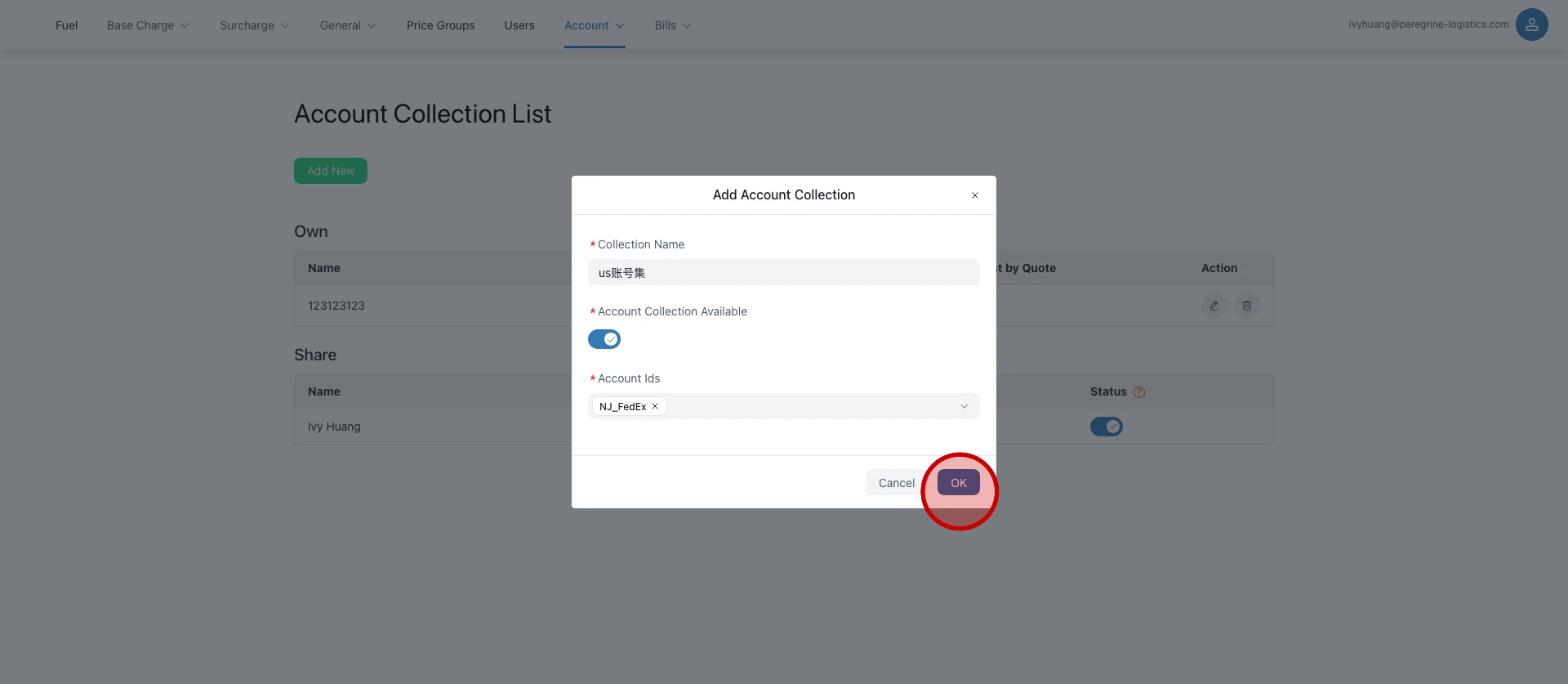Remove the NJ_FedEx tag
Viewport: 1568px width, 684px height.
tap(655, 406)
